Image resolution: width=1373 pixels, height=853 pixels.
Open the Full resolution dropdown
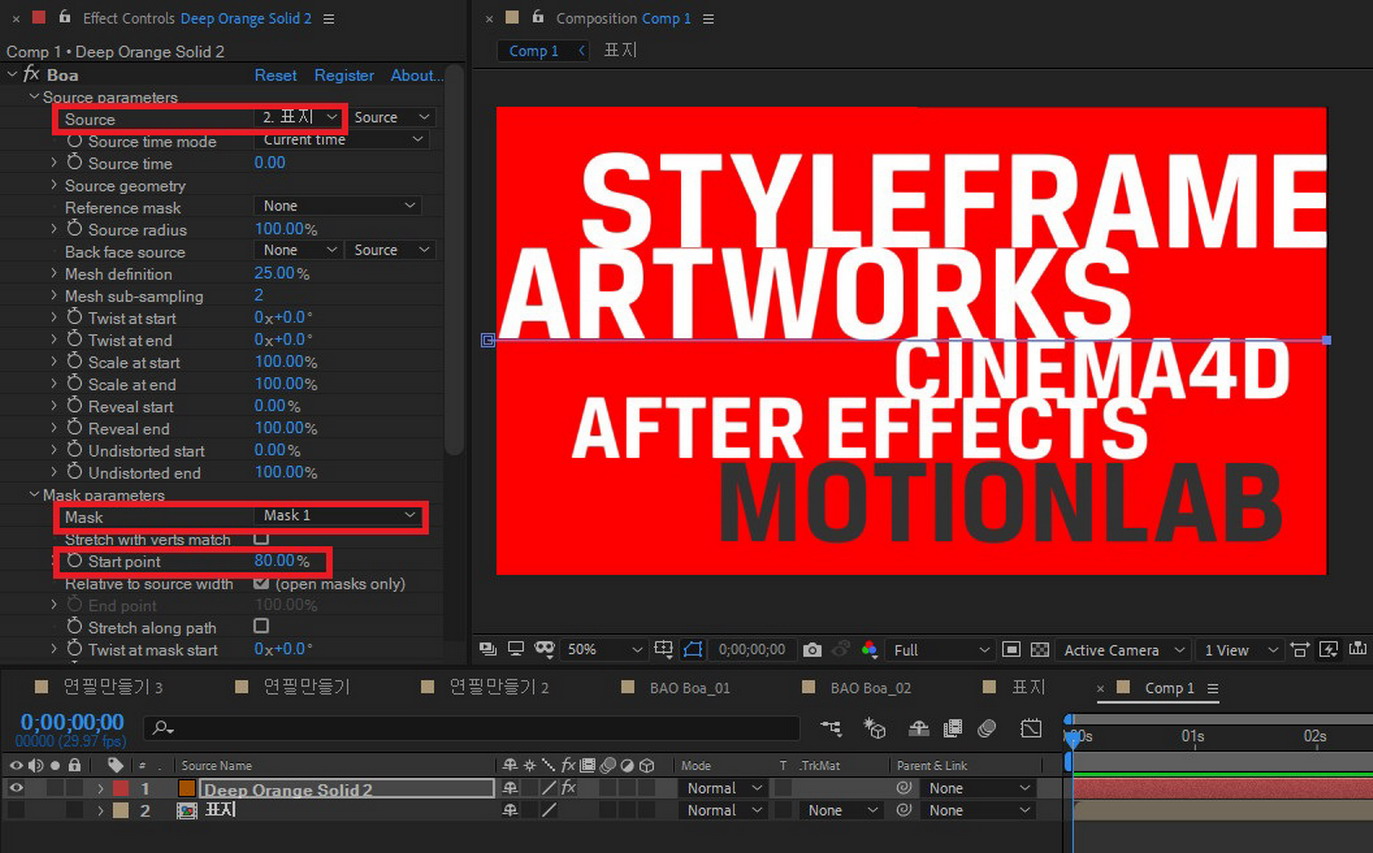[940, 650]
